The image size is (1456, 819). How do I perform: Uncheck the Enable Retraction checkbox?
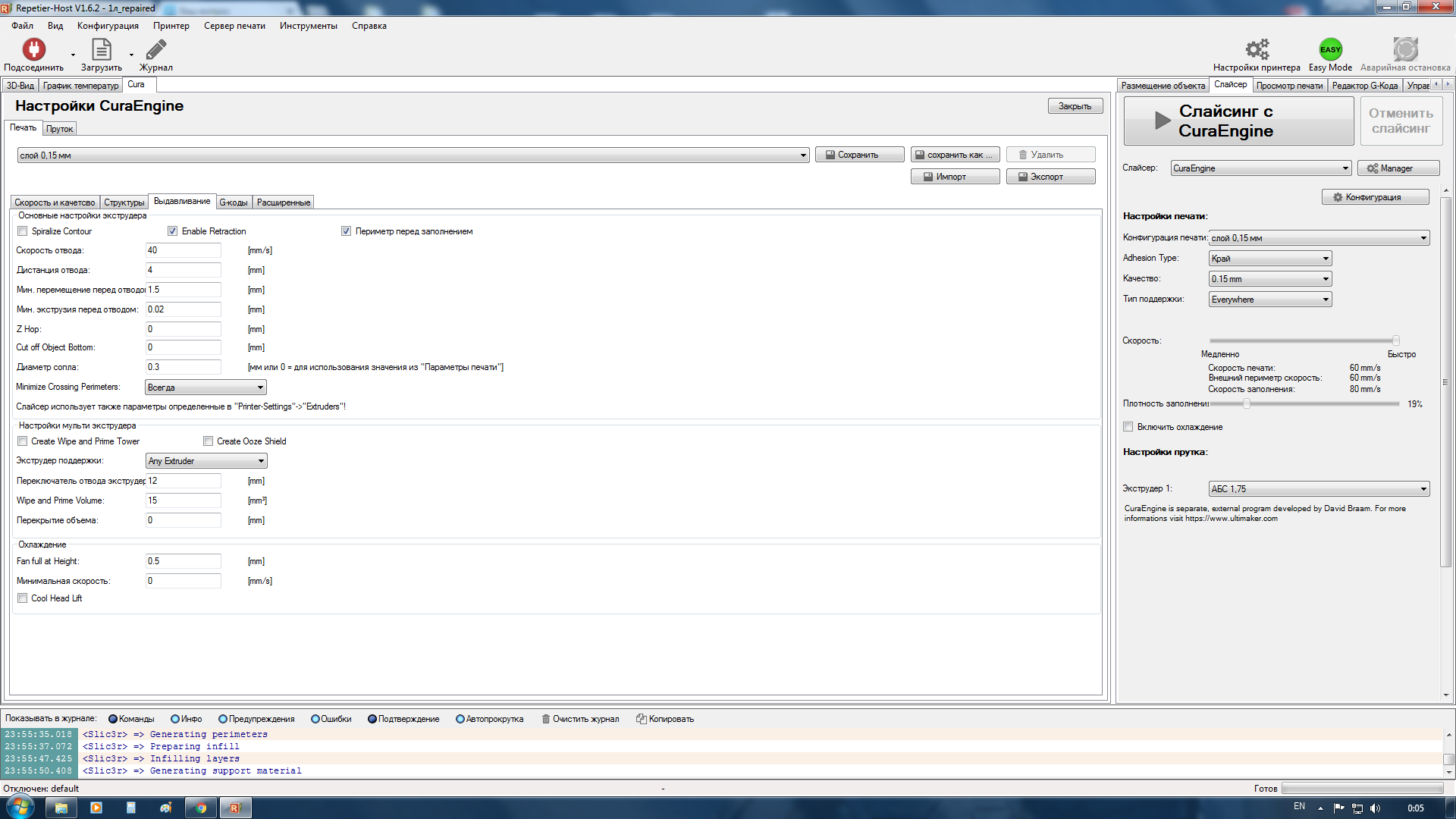pyautogui.click(x=173, y=231)
